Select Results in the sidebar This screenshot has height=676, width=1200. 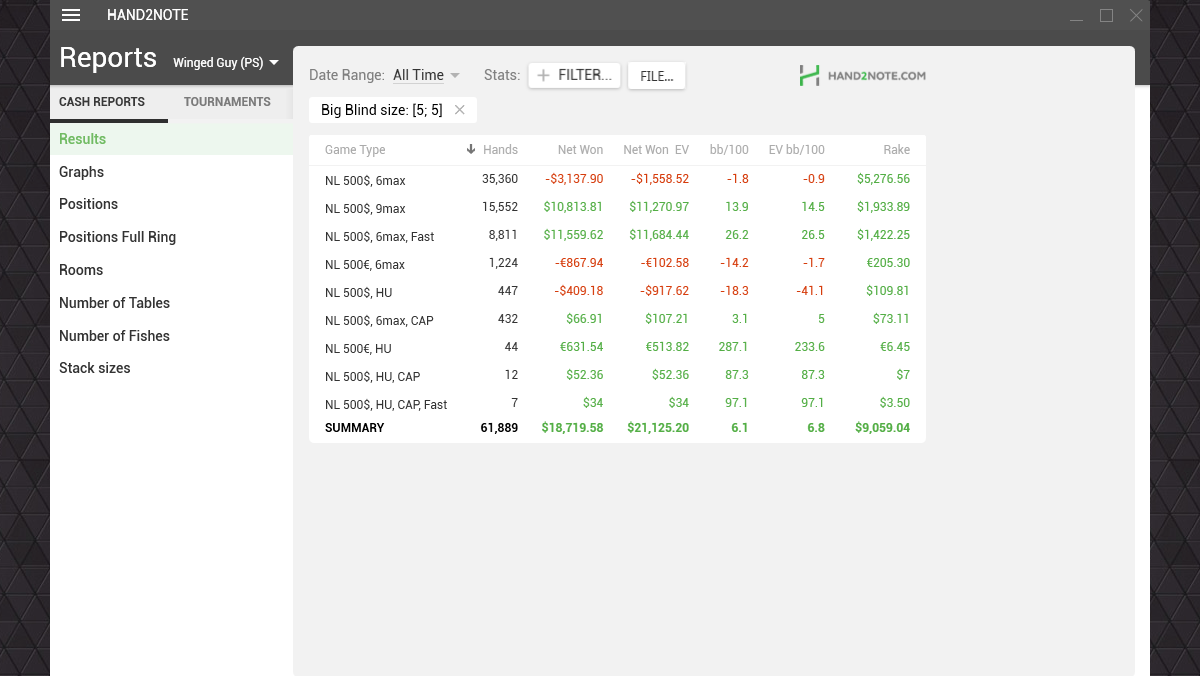(x=171, y=139)
